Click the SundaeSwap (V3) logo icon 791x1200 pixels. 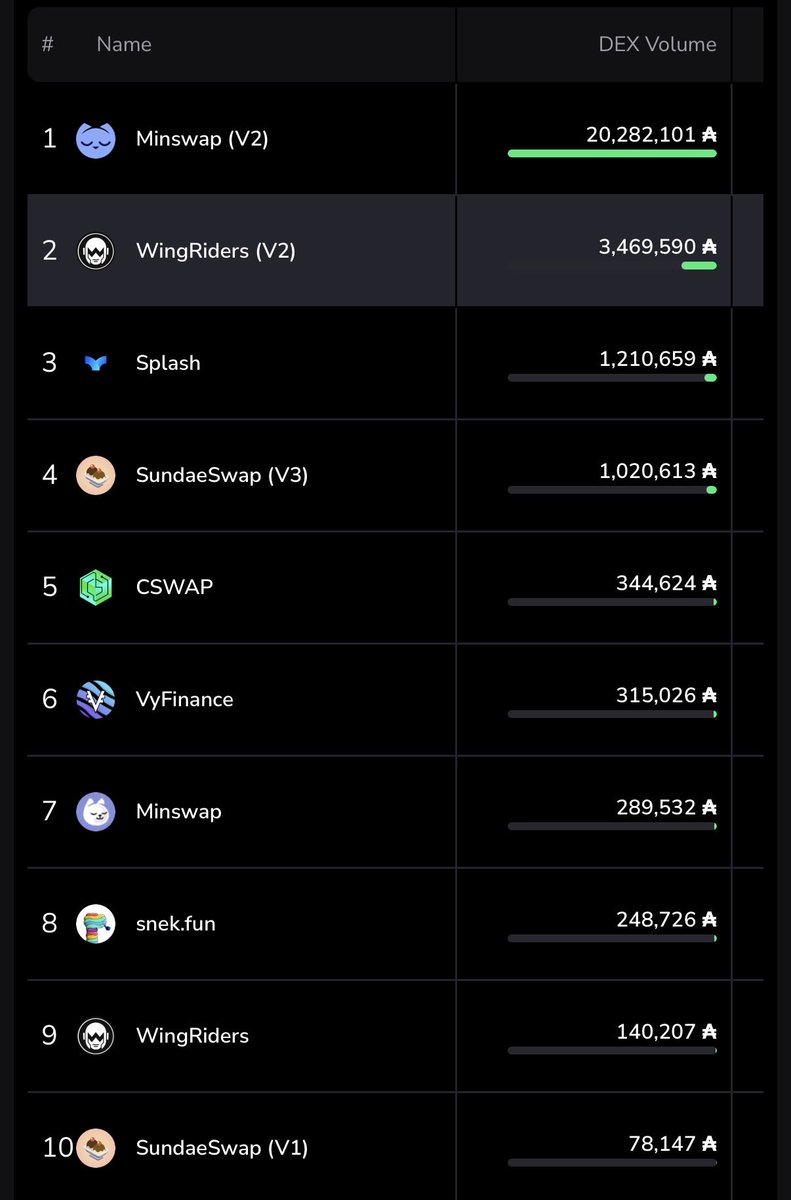pos(96,475)
